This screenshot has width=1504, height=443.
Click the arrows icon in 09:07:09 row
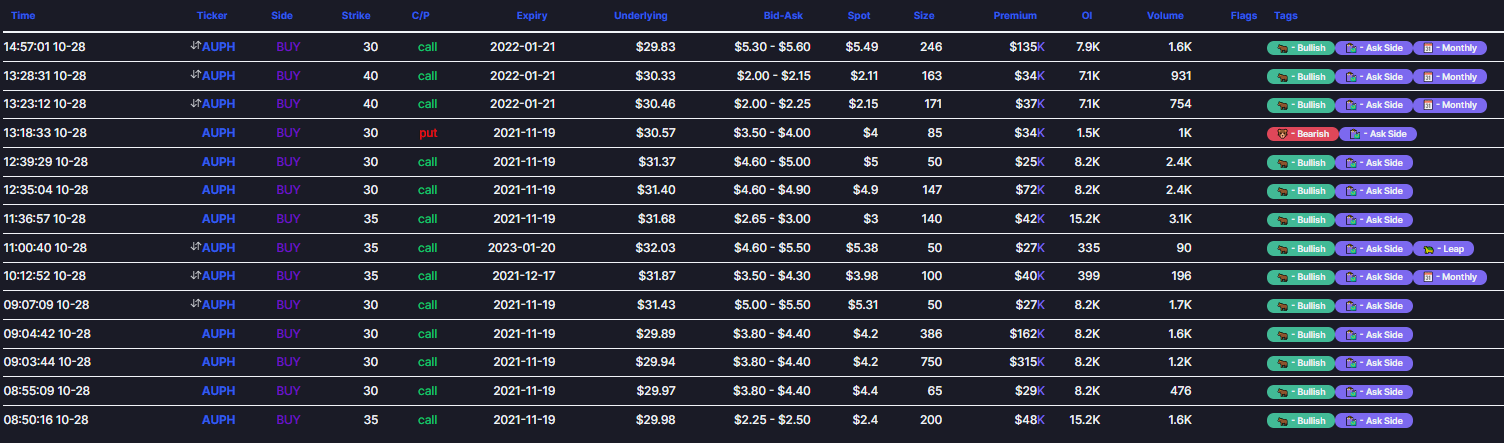coord(196,305)
